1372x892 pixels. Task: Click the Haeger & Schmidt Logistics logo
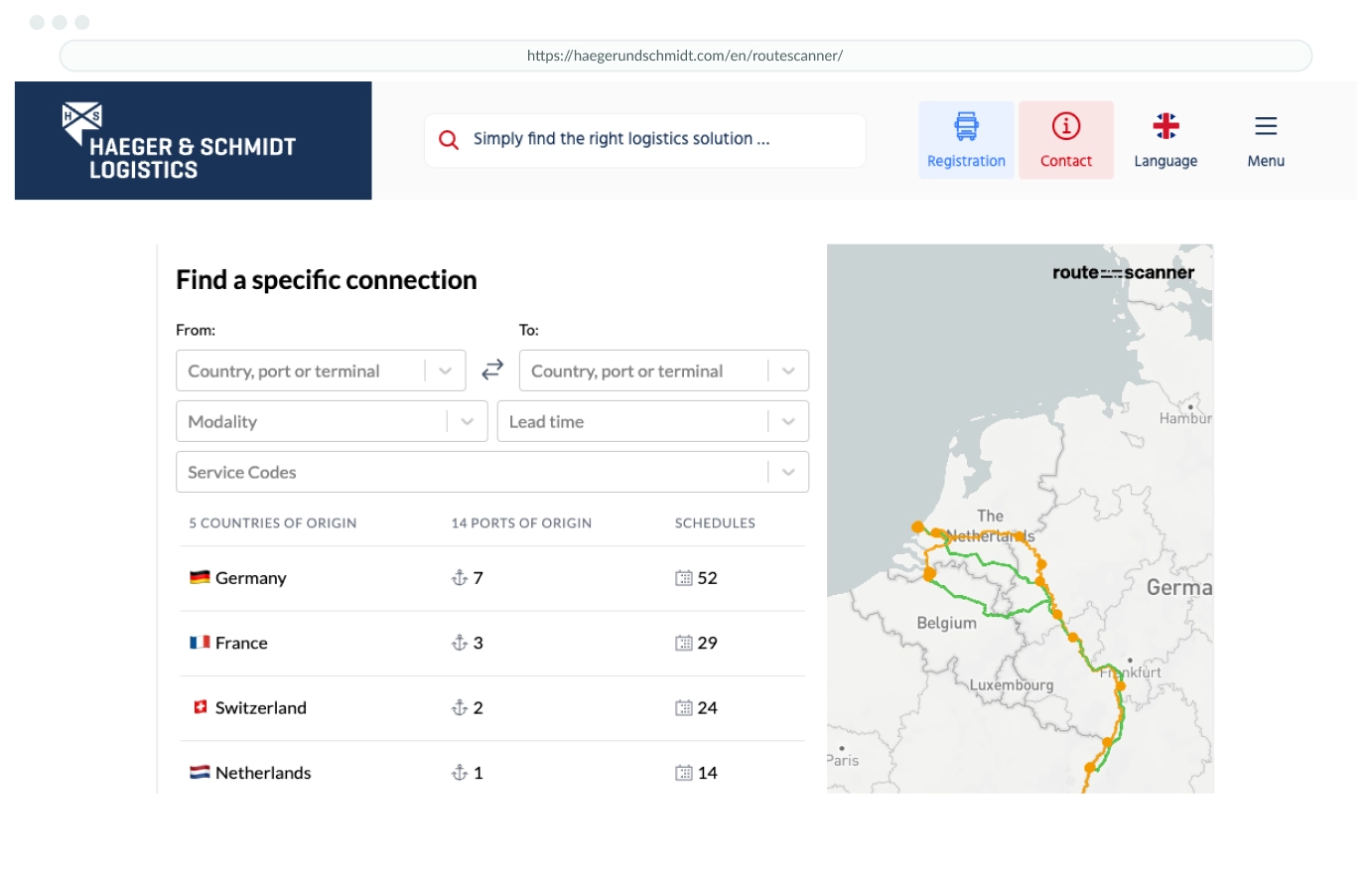pos(179,141)
